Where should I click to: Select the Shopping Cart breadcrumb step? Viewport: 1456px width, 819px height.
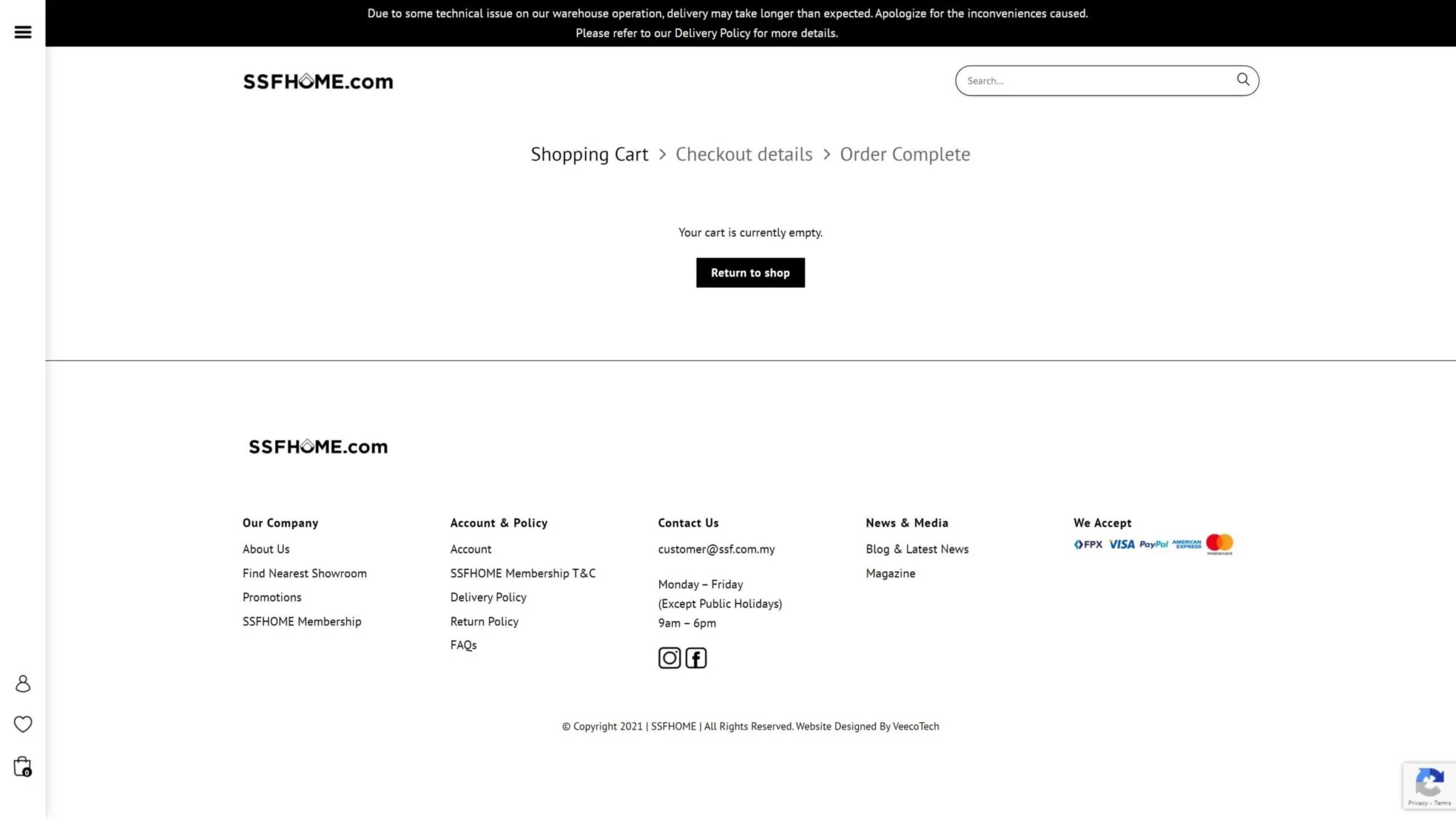click(x=589, y=154)
